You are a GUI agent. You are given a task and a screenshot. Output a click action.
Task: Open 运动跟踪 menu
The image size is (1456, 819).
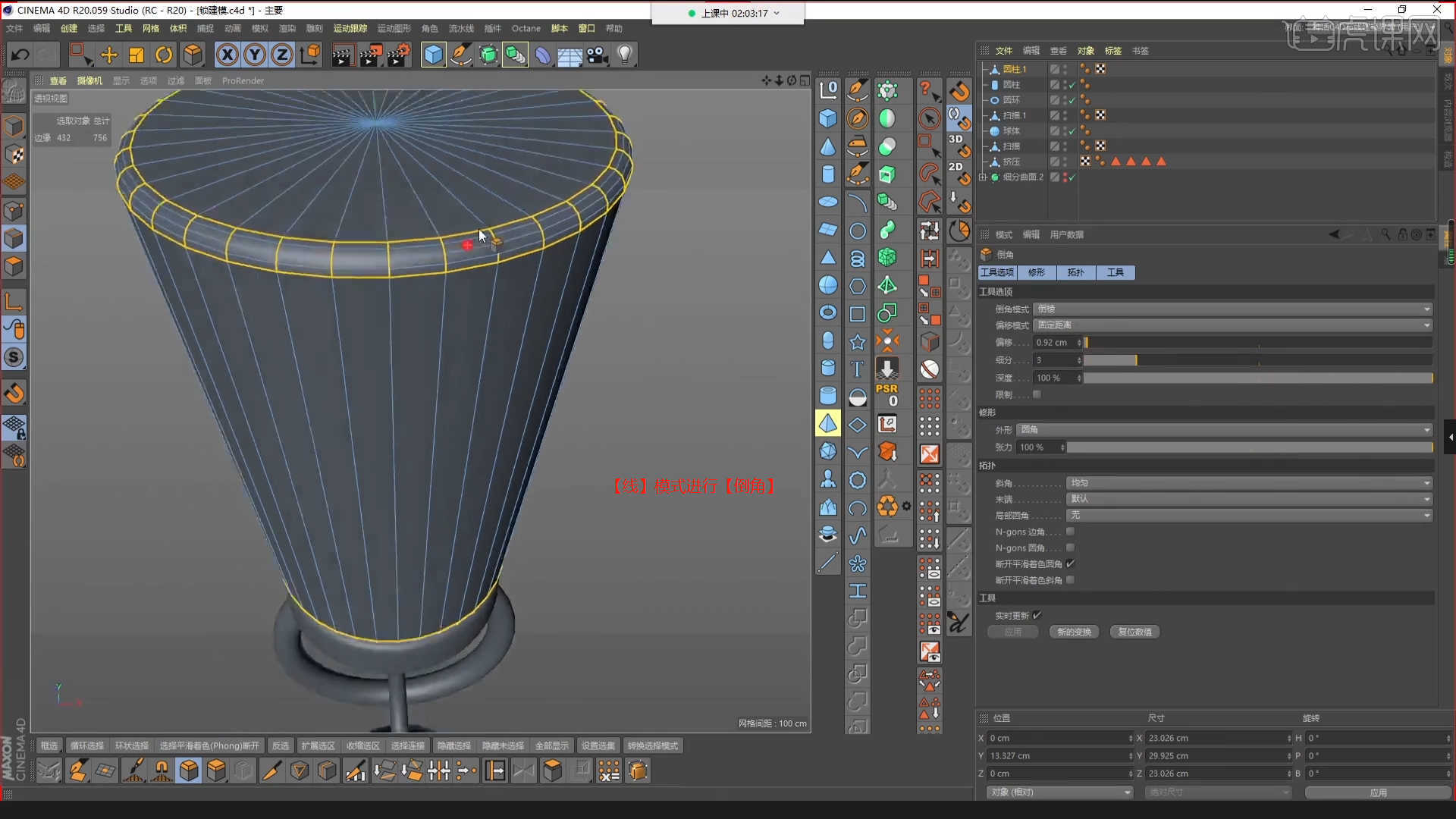[x=350, y=28]
